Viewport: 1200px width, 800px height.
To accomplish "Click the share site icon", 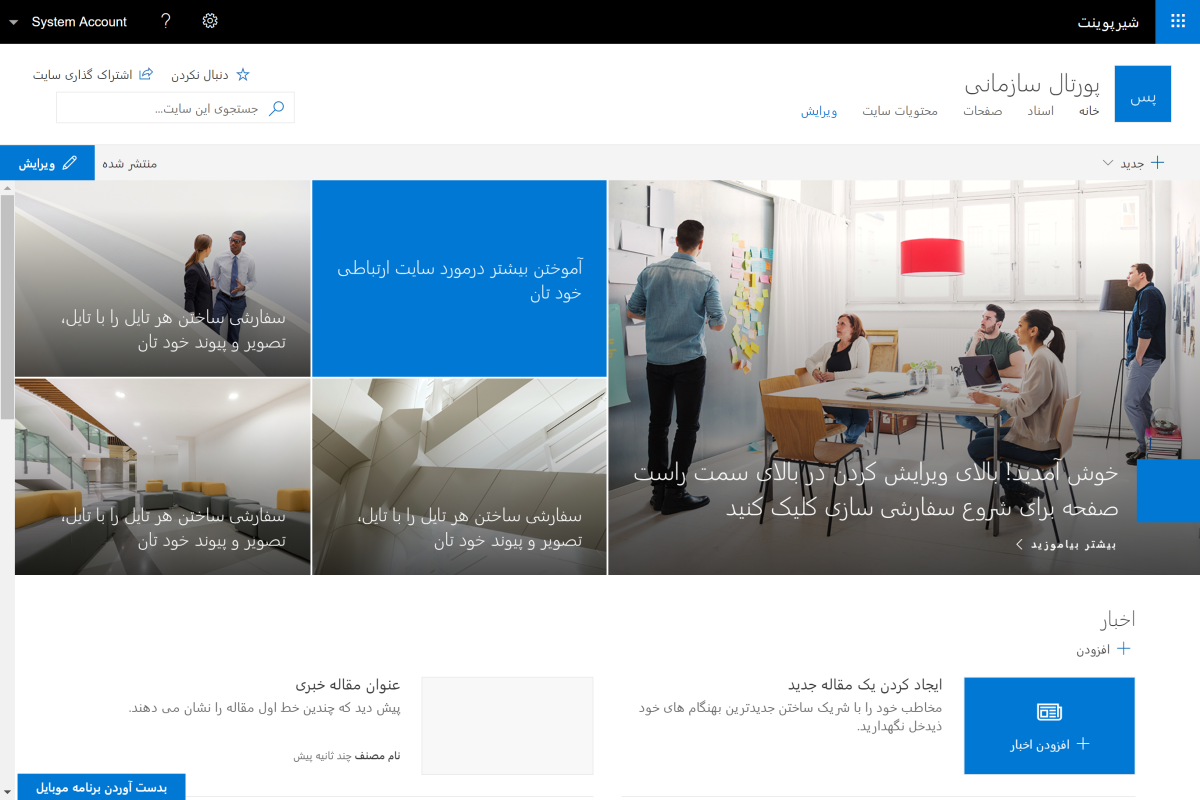I will (x=145, y=75).
